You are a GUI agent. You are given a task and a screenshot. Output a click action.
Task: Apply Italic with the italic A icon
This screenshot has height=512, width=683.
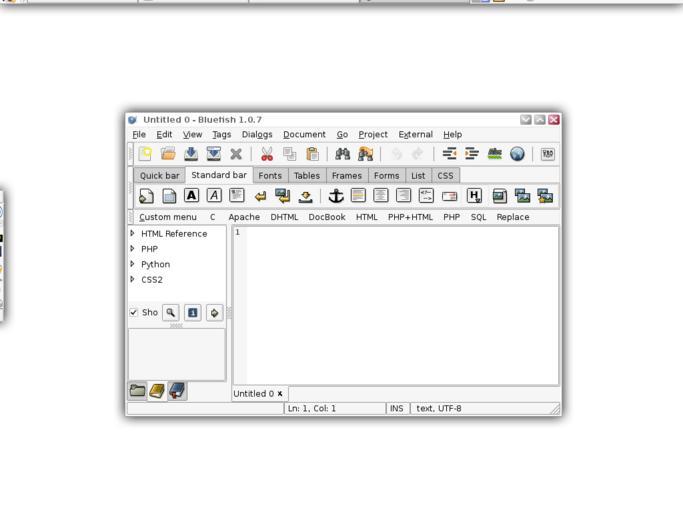click(214, 195)
